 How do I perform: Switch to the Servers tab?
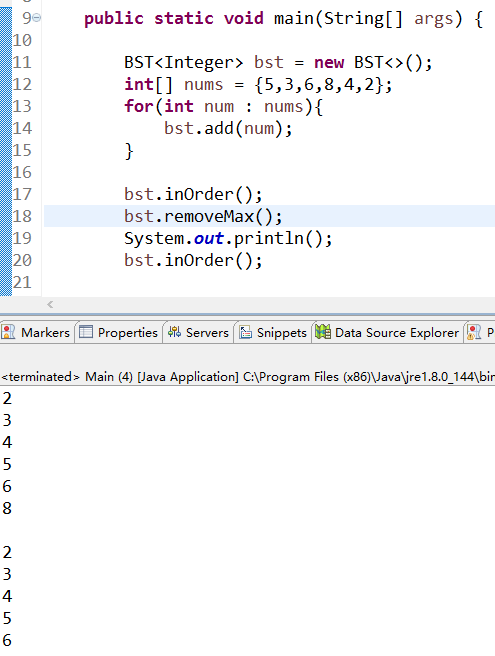pos(198,333)
